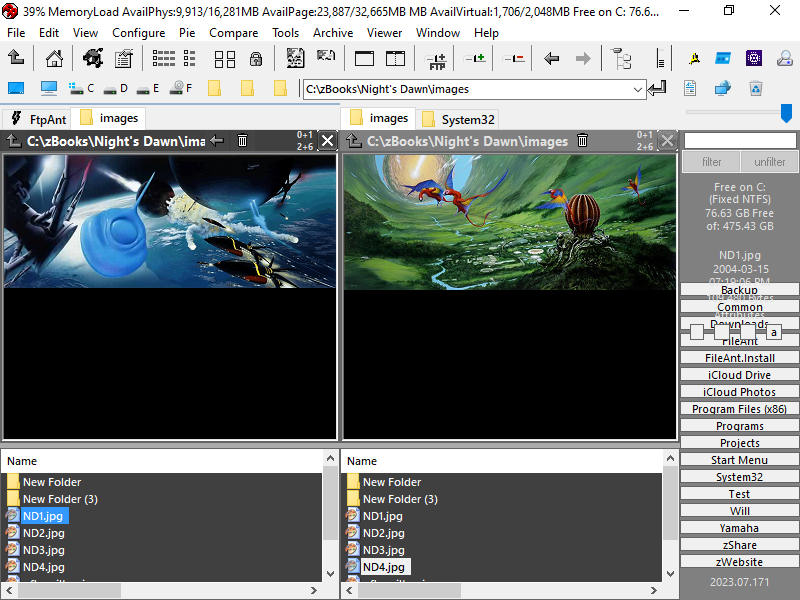This screenshot has width=800, height=600.
Task: Click the spaceship preview image in left pane
Action: (x=170, y=221)
